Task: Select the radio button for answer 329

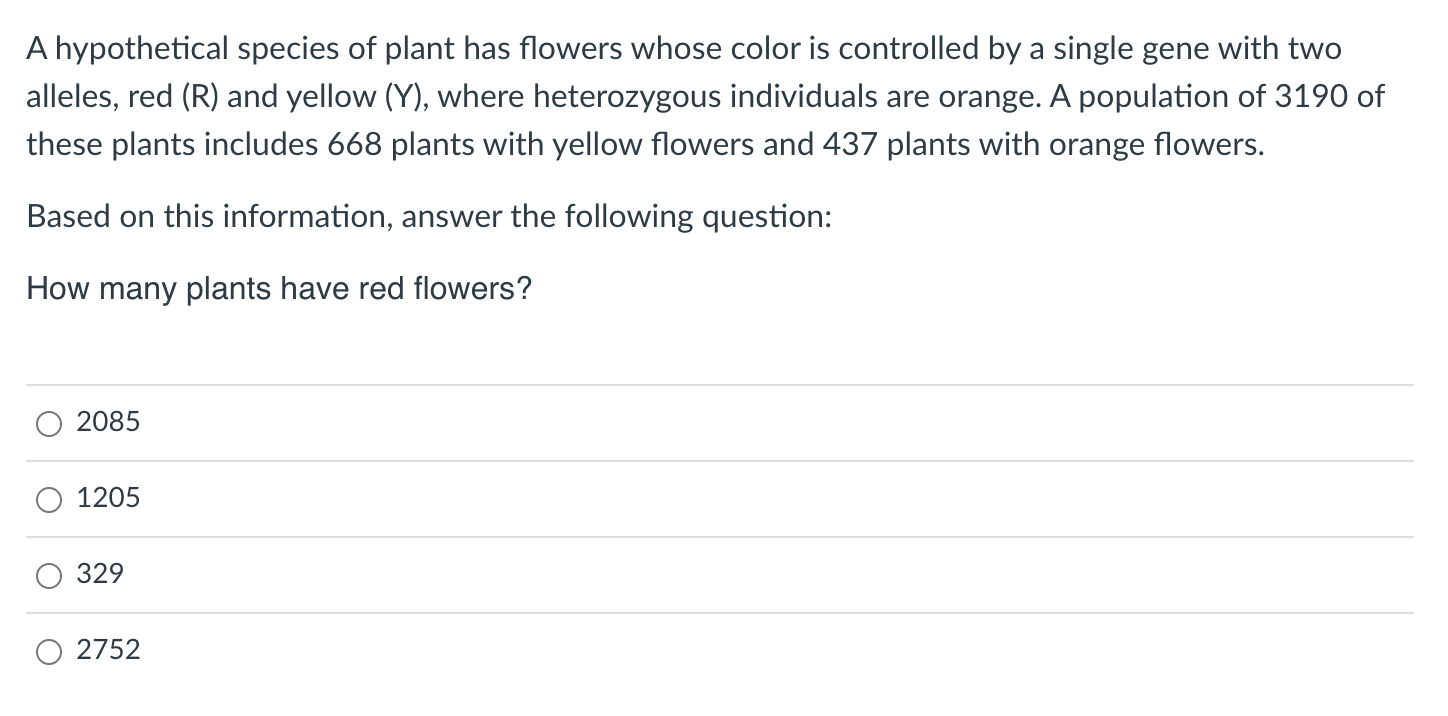Action: (48, 575)
